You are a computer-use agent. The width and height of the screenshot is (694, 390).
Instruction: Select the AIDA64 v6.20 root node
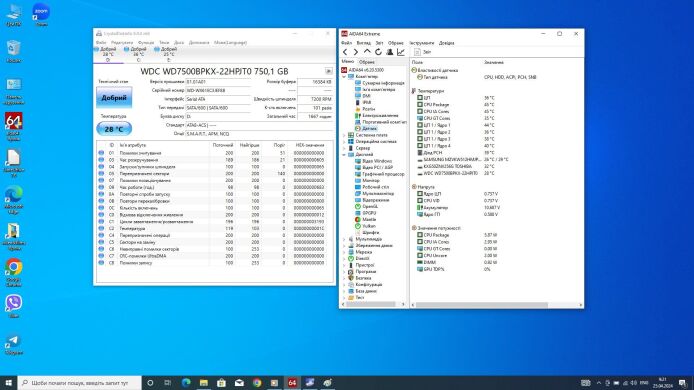tap(362, 70)
